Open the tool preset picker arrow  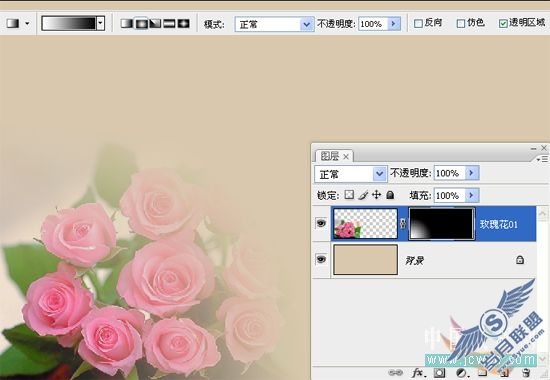click(x=27, y=24)
